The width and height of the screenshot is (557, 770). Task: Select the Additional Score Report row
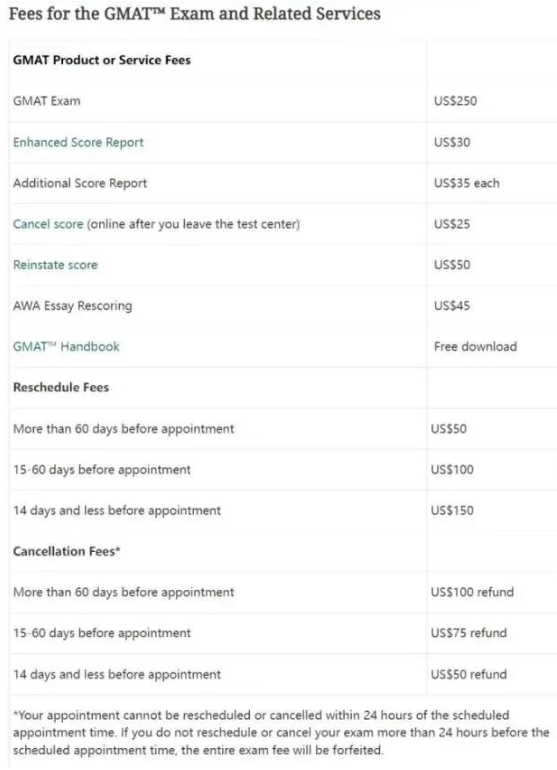(x=283, y=183)
